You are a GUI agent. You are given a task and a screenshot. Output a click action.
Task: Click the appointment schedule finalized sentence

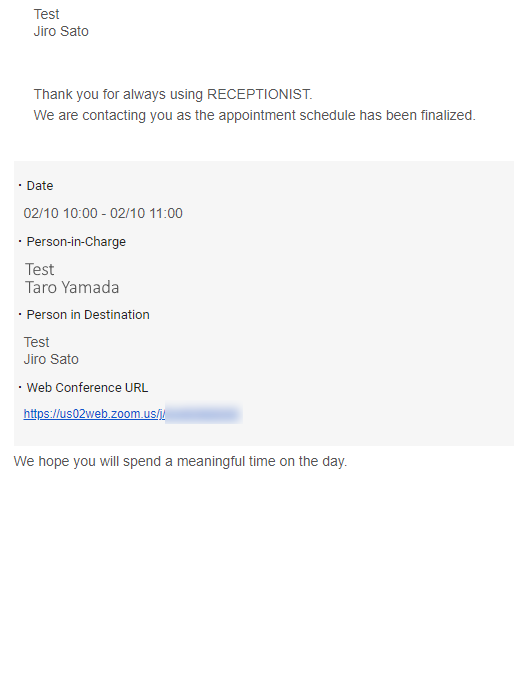[x=255, y=116]
